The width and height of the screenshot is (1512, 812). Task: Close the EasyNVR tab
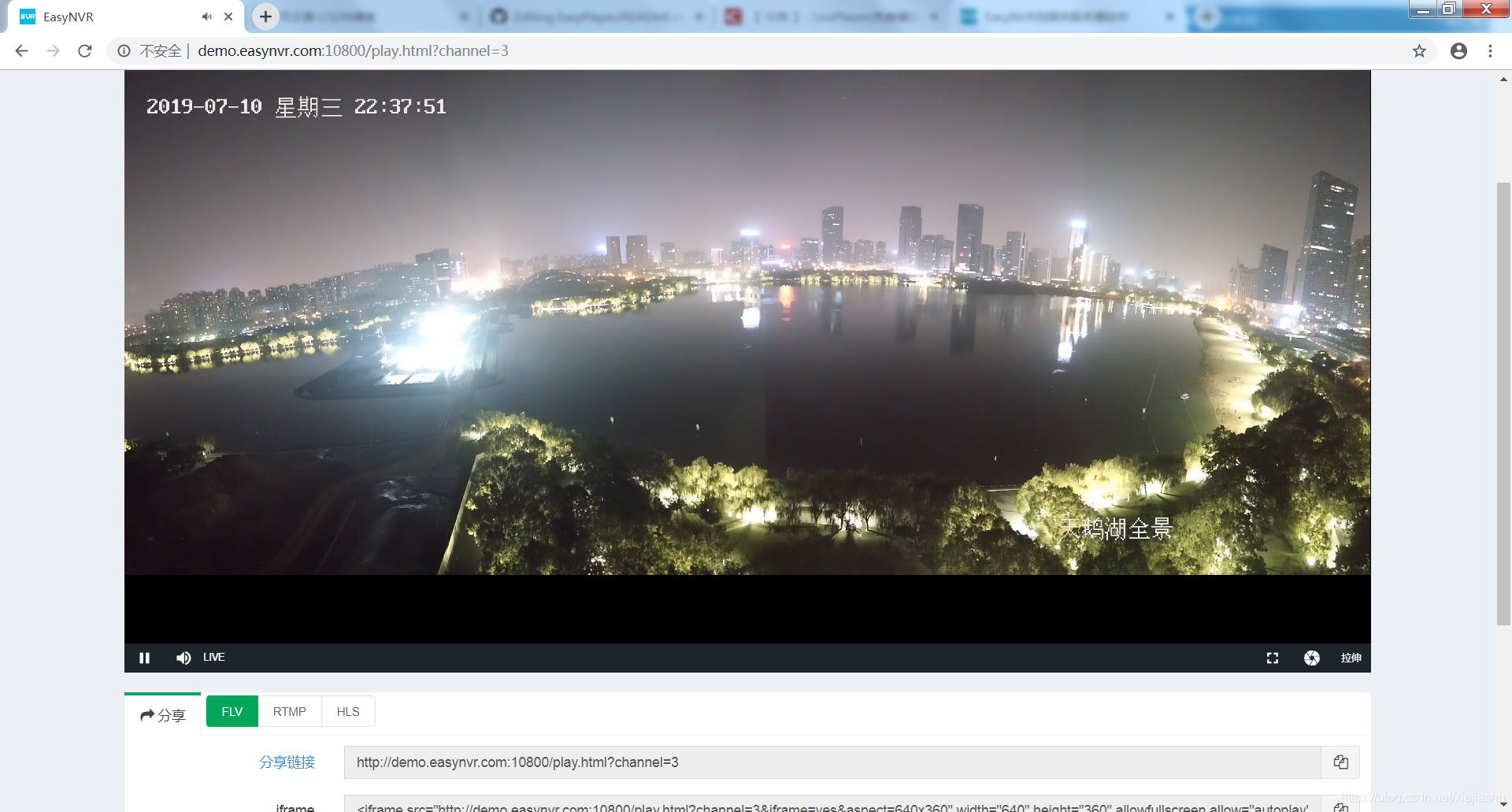click(228, 17)
